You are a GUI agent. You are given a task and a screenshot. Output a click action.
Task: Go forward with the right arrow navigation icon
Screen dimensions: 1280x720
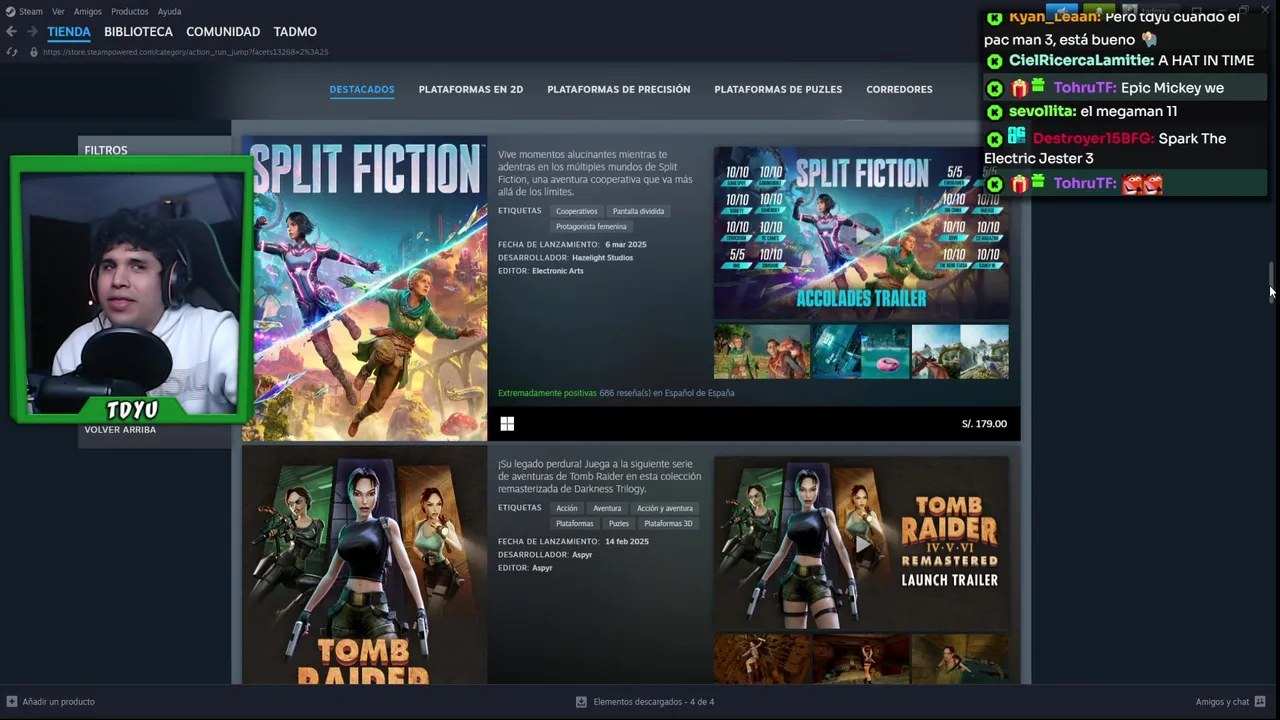pyautogui.click(x=32, y=32)
